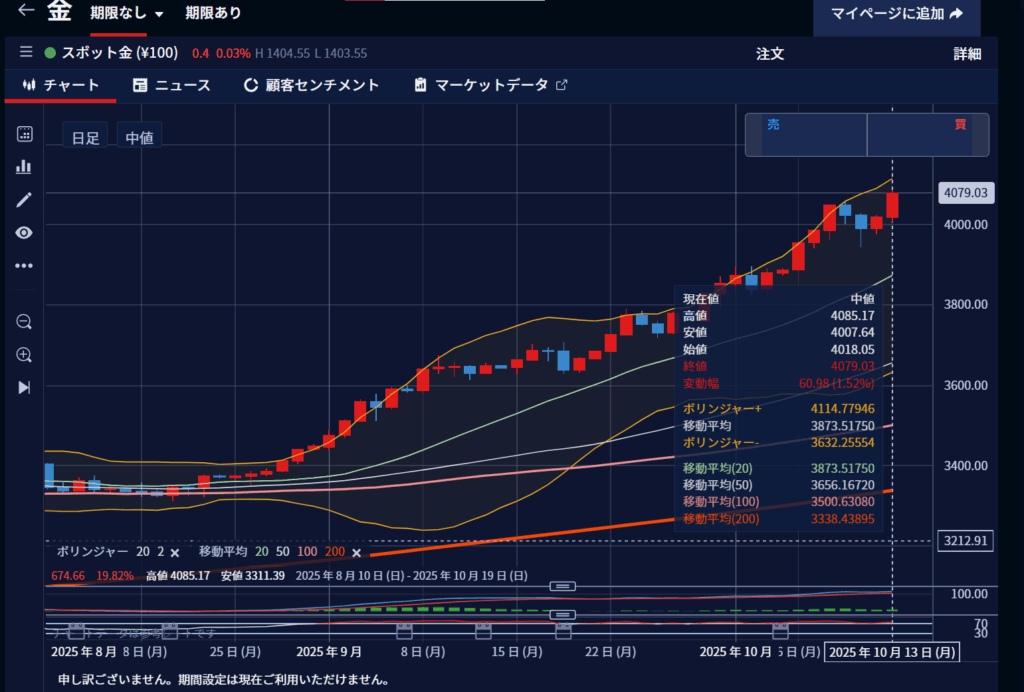Toggle visibility with the eye icon
This screenshot has height=692, width=1024.
(x=24, y=233)
